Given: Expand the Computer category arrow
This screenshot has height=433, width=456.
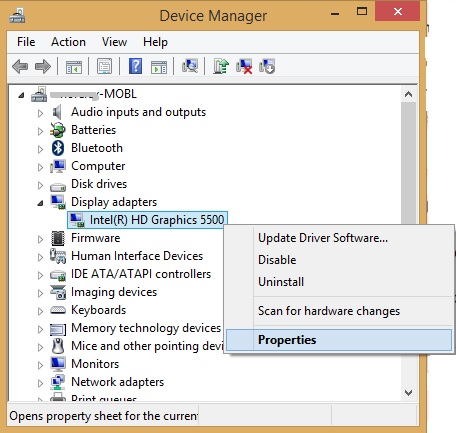Looking at the screenshot, I should (x=40, y=167).
